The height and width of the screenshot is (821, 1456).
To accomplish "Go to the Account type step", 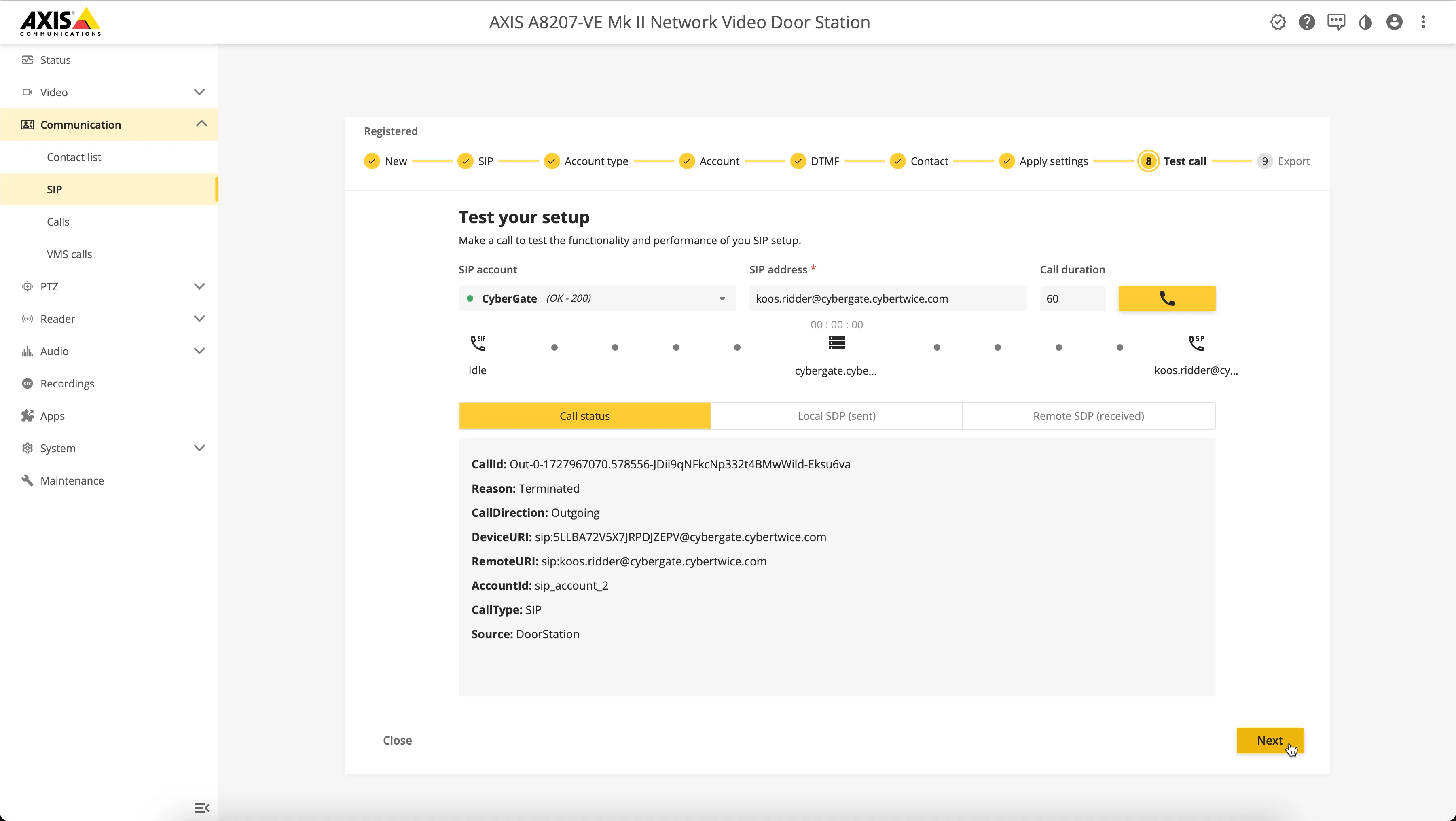I will pyautogui.click(x=586, y=161).
